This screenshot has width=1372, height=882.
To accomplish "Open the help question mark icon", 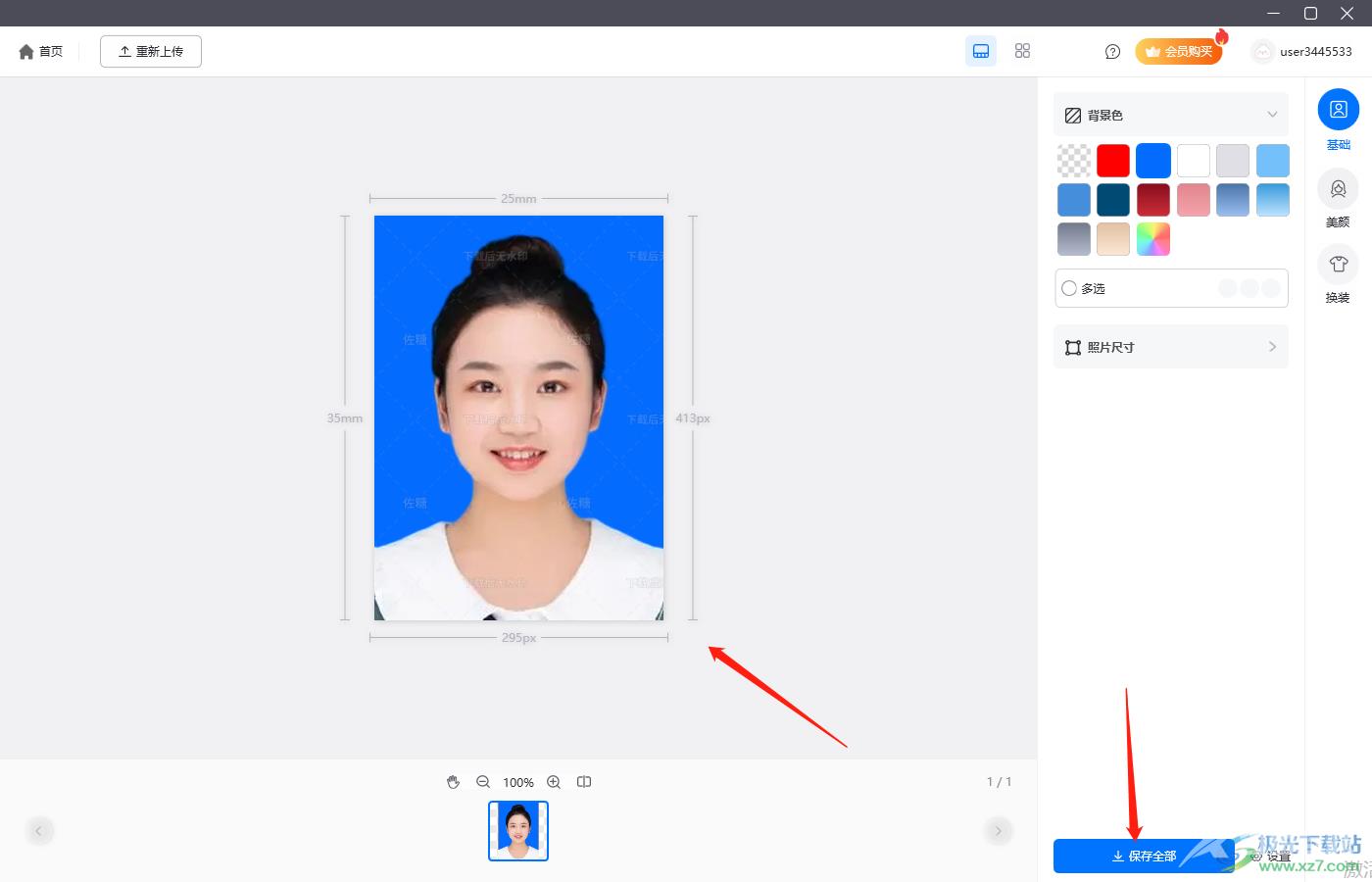I will (x=1112, y=52).
